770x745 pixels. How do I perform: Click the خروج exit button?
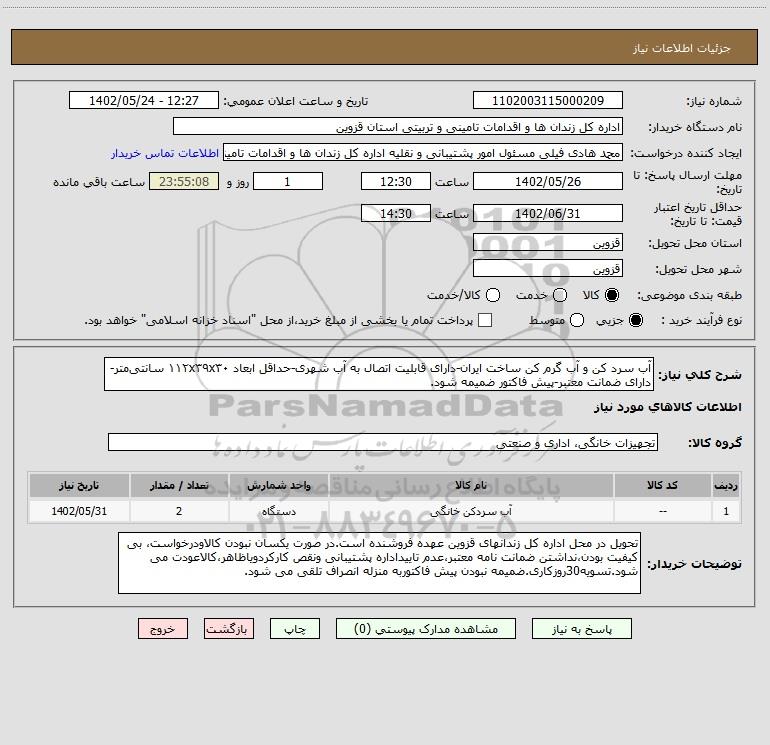(x=163, y=629)
